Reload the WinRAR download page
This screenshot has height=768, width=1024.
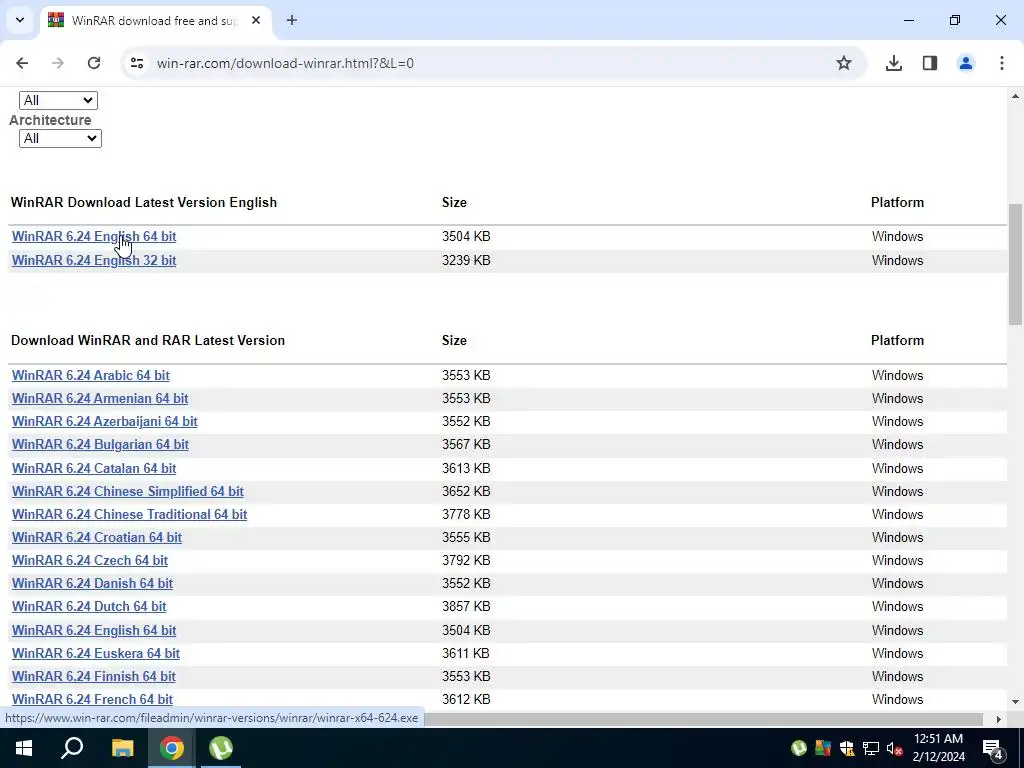pyautogui.click(x=94, y=63)
